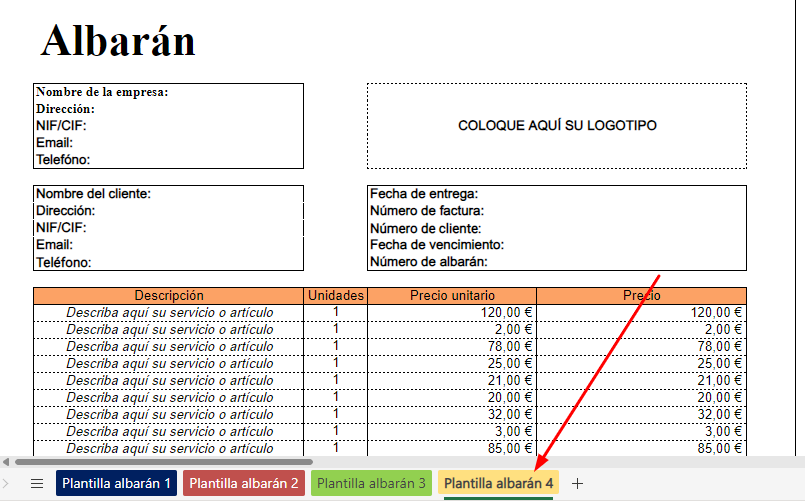Click the horizontal scrollbar left arrow

[x=6, y=462]
